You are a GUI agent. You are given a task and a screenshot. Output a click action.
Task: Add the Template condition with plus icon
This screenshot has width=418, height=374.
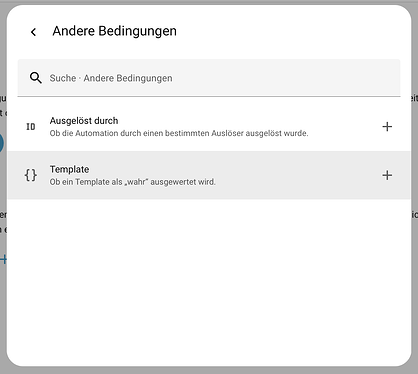pos(387,175)
